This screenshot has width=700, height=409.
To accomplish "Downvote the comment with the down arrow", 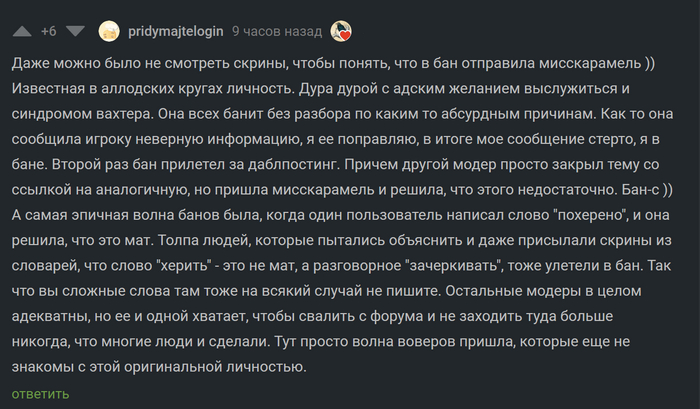I will click(77, 32).
